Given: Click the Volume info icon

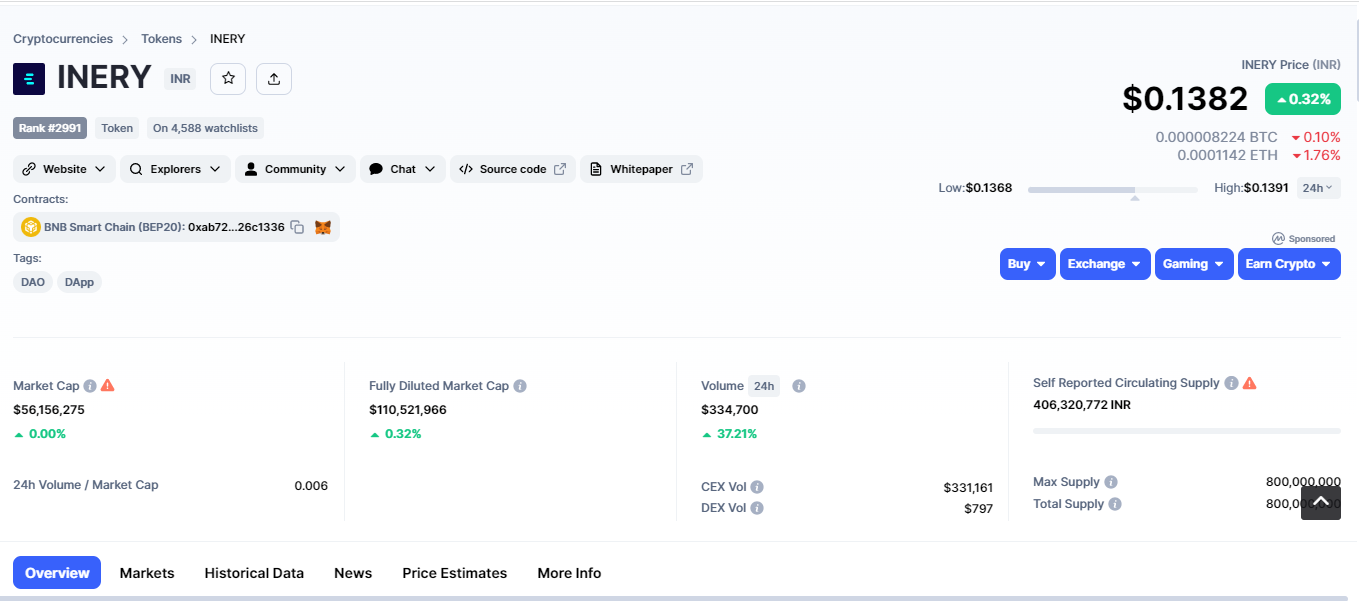Looking at the screenshot, I should [799, 386].
